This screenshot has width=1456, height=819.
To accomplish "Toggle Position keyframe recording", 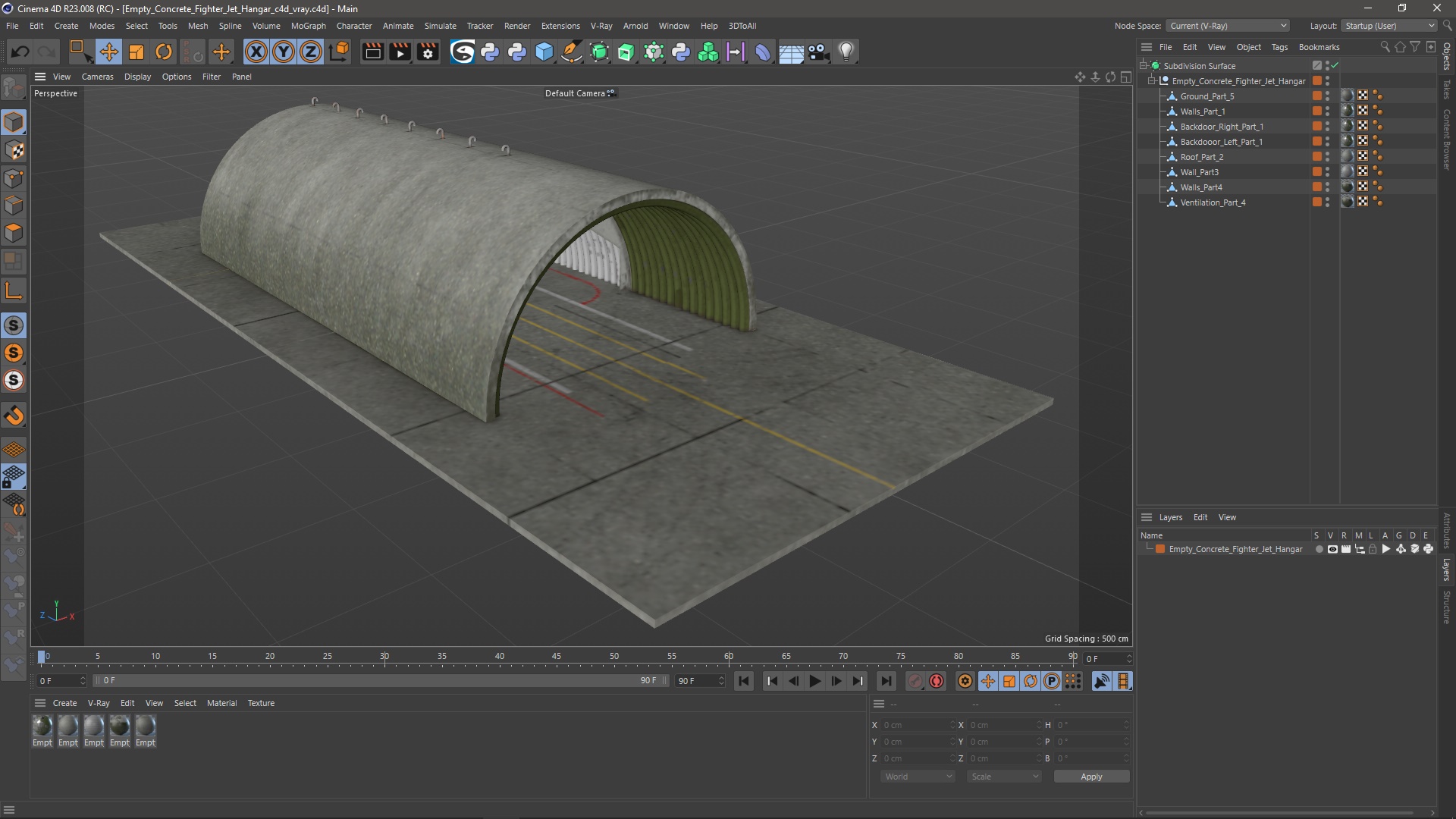I will (988, 681).
